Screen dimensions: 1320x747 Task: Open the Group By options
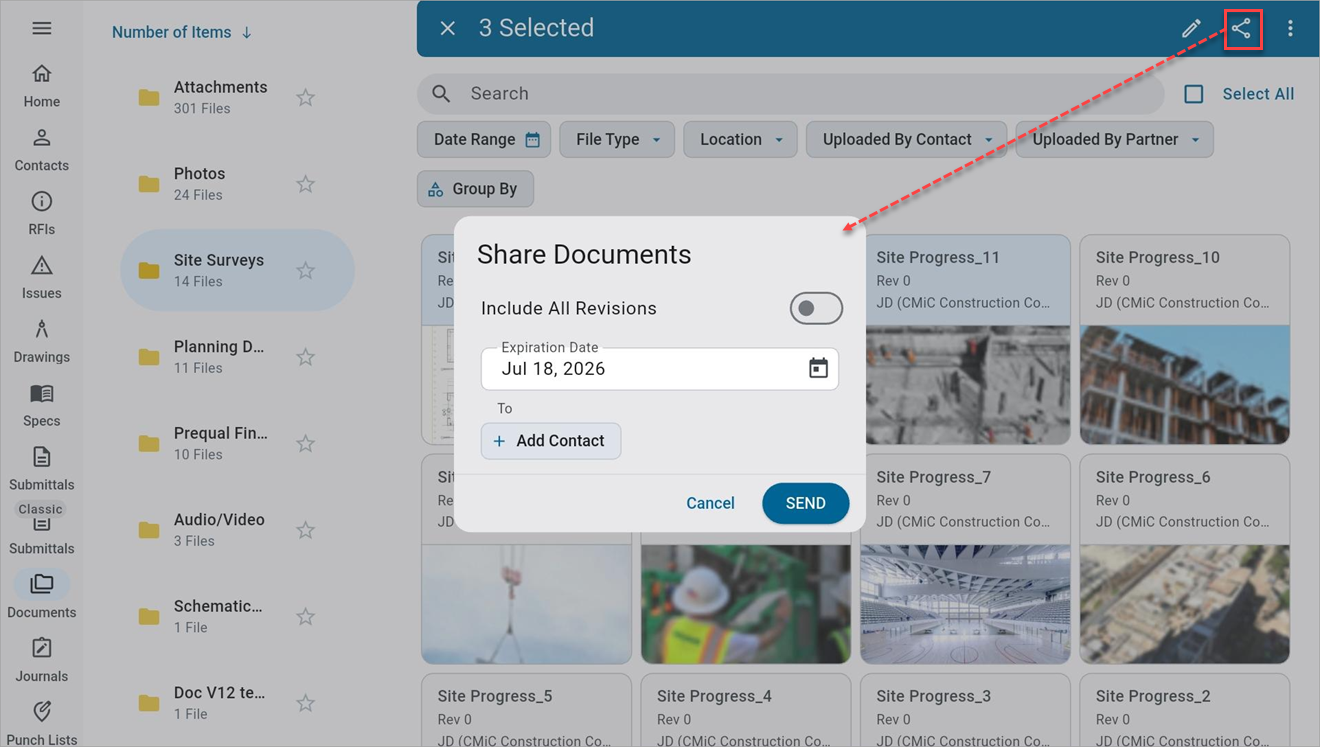(x=475, y=188)
